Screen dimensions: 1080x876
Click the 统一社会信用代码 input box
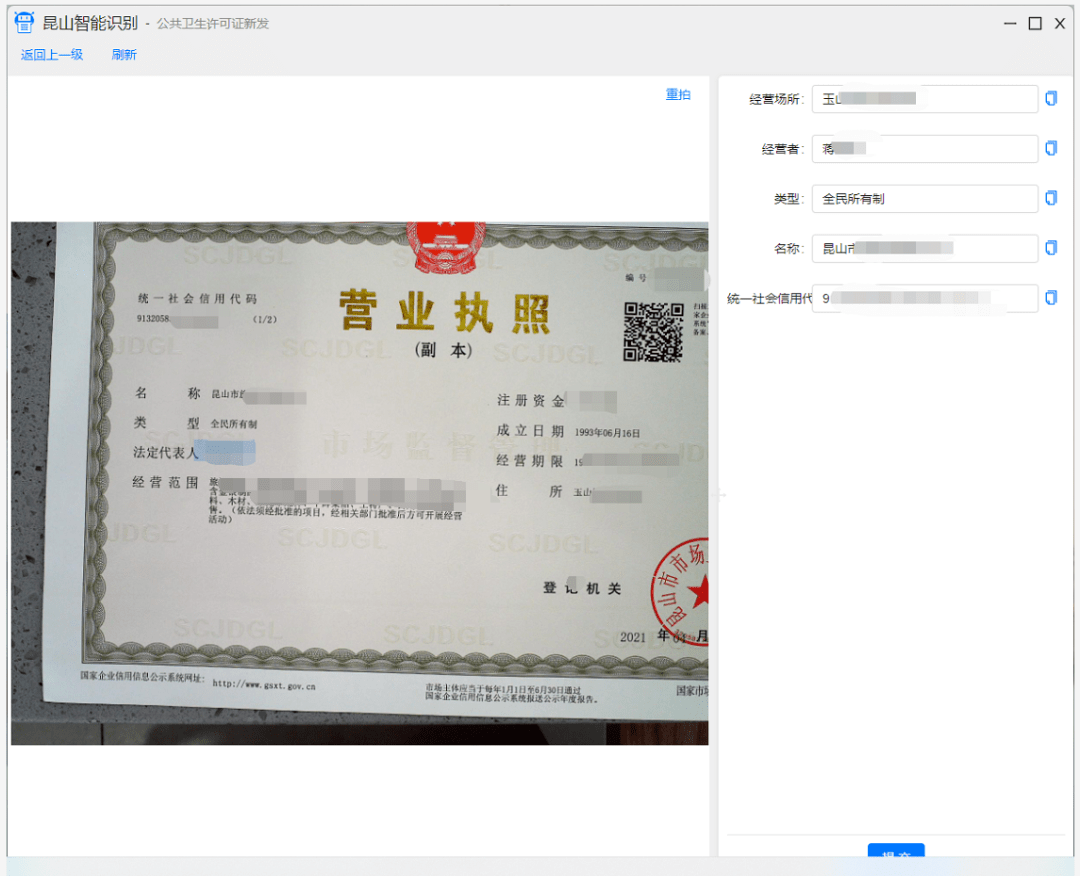point(924,299)
